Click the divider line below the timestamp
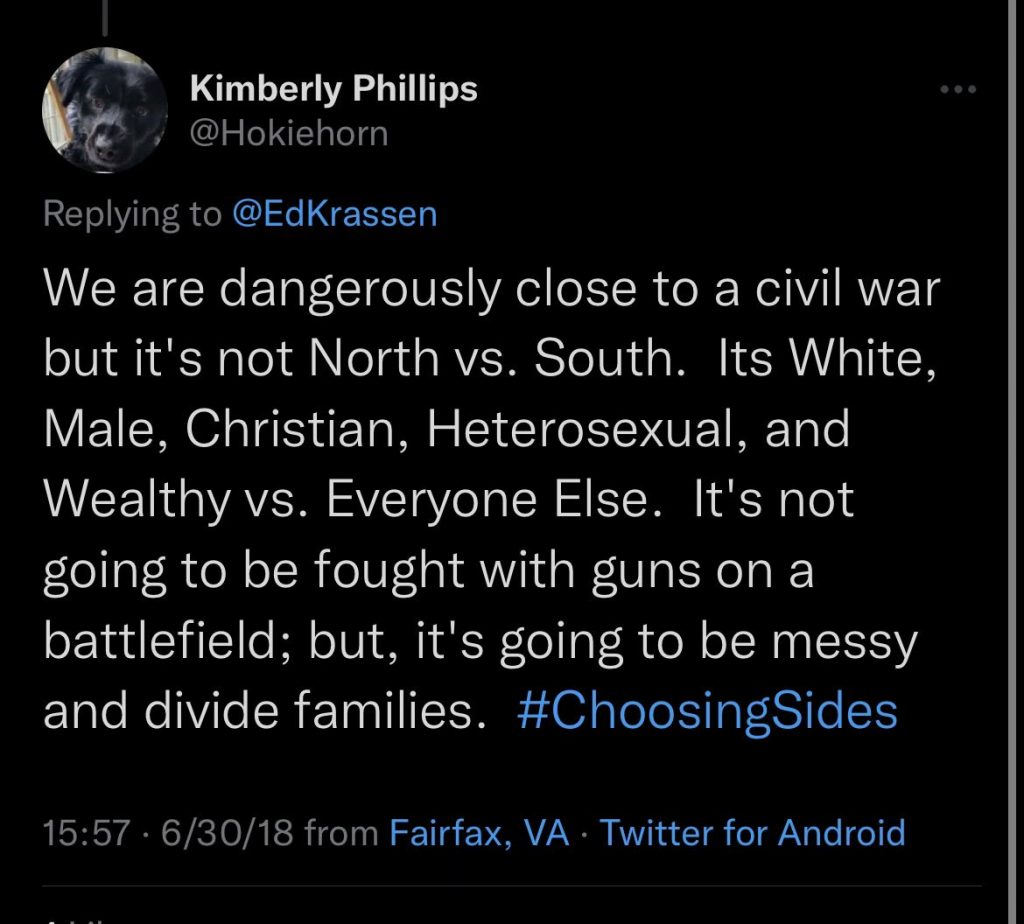 [511, 886]
